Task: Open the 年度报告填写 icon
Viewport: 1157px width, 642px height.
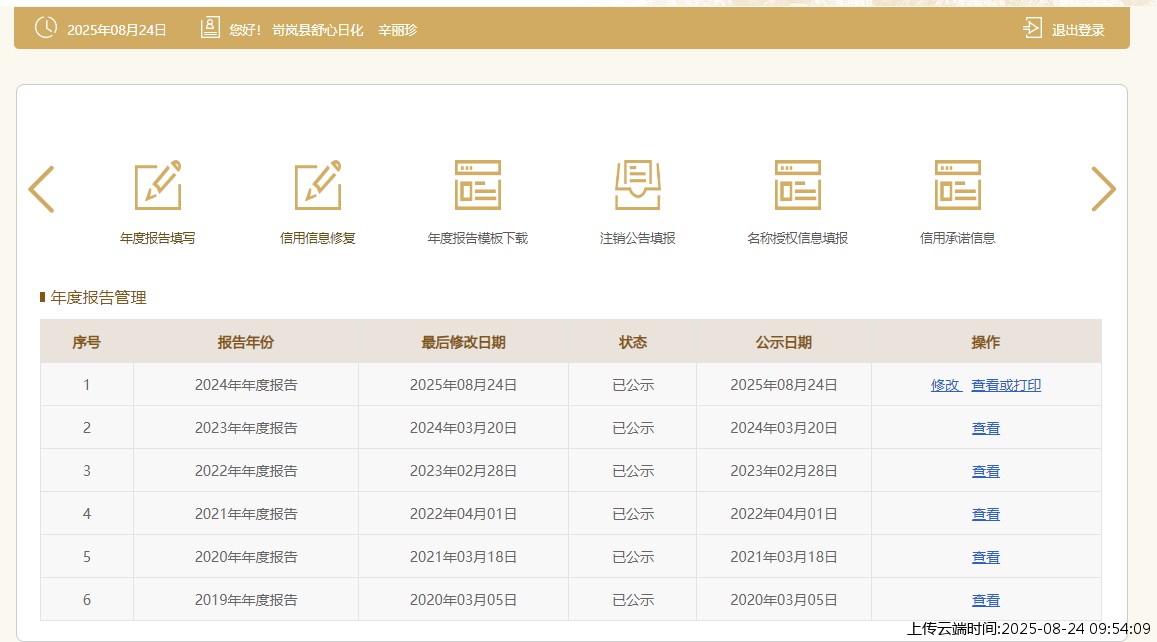Action: tap(158, 185)
